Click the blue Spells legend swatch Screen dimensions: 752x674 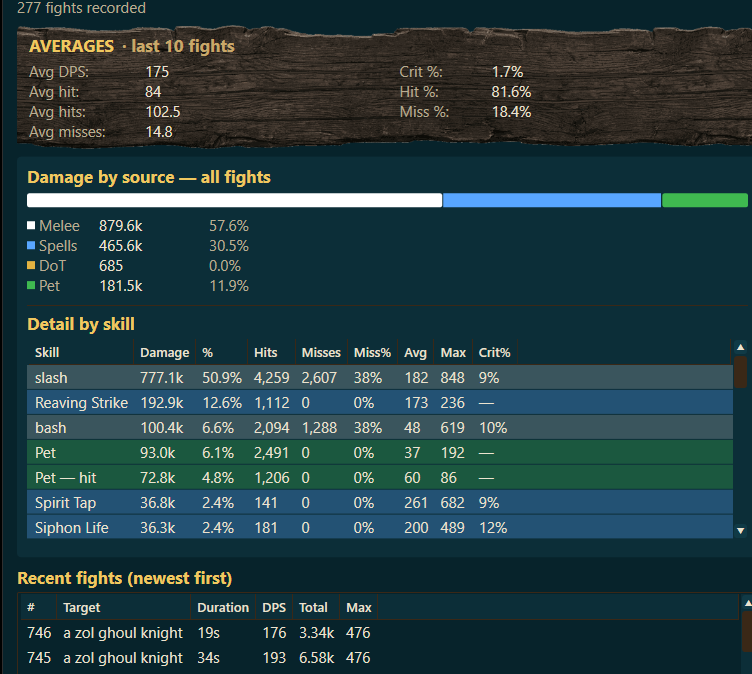pyautogui.click(x=31, y=246)
